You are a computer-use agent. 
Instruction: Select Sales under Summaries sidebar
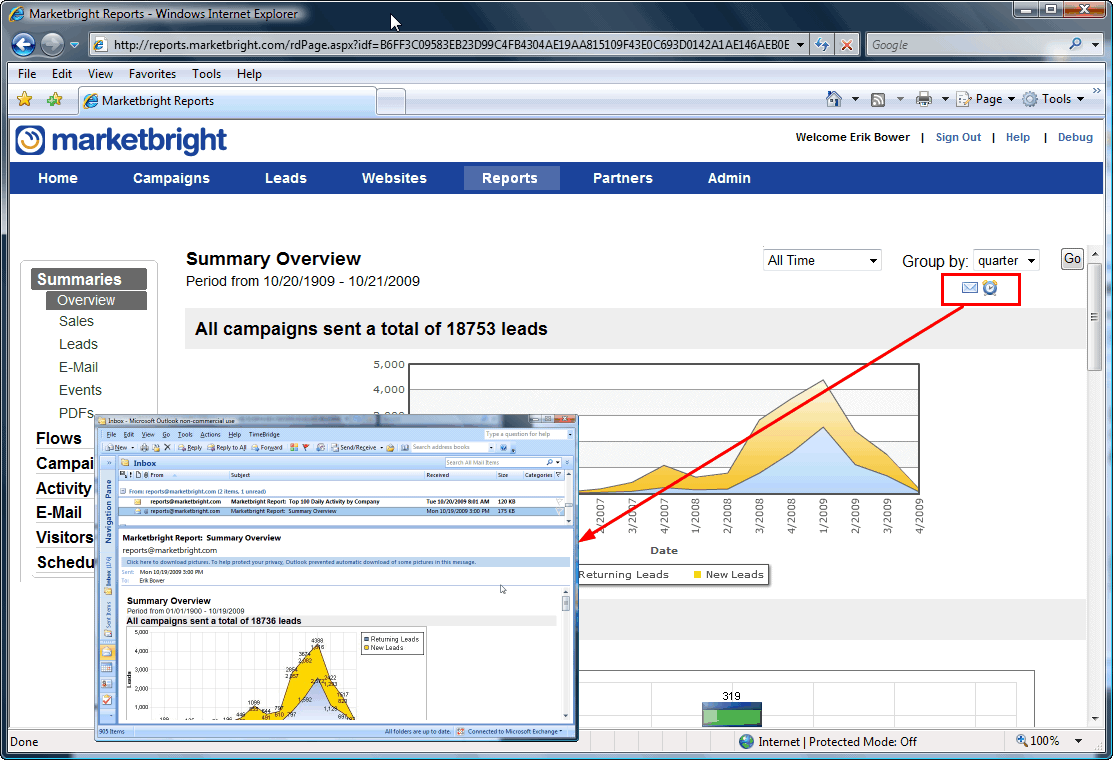[76, 321]
